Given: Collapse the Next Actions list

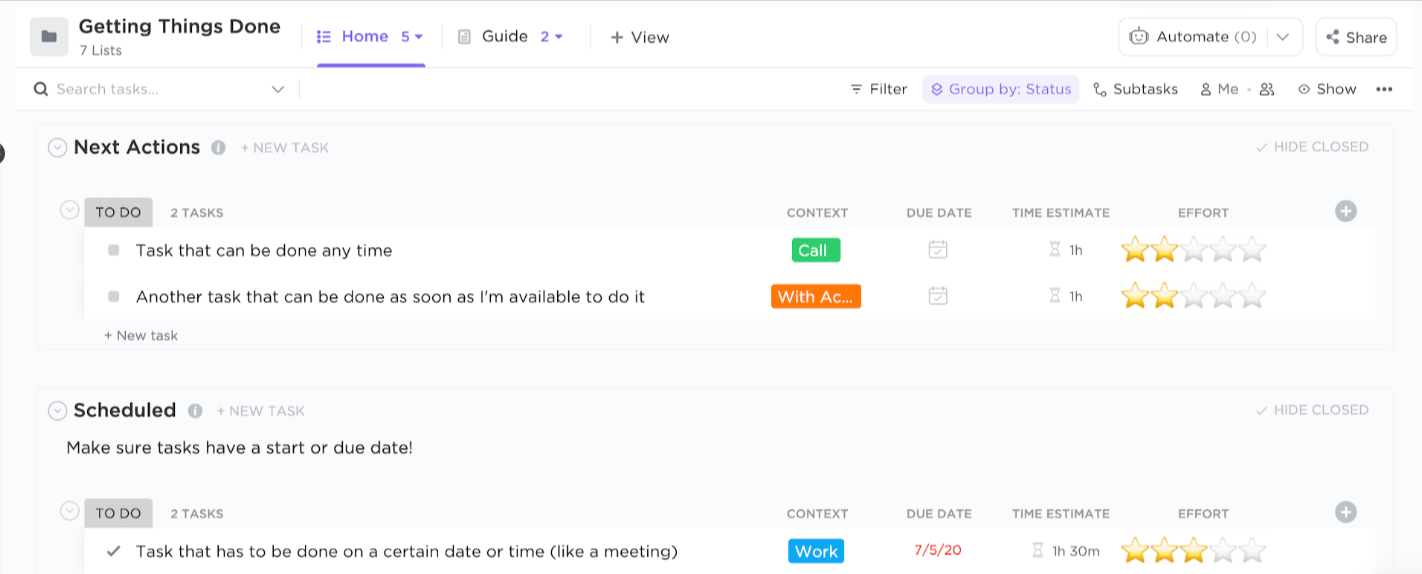Looking at the screenshot, I should pyautogui.click(x=58, y=147).
